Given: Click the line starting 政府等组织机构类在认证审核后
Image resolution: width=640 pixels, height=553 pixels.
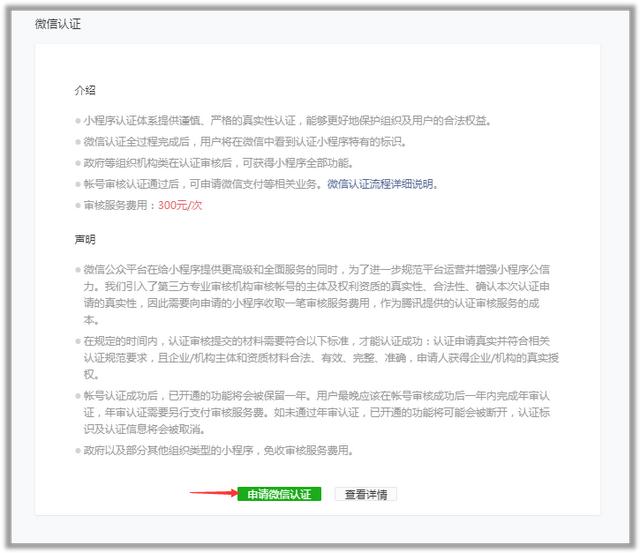Looking at the screenshot, I should click(x=218, y=163).
